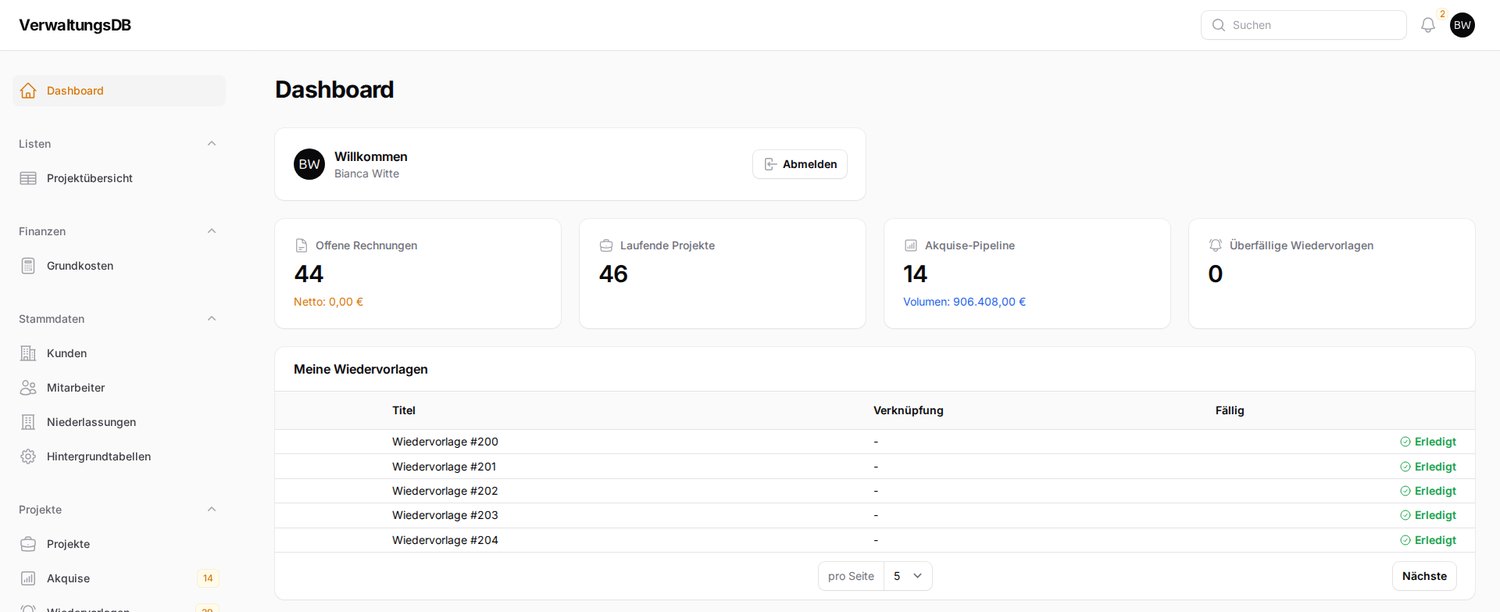Collapse the Stammdaten sidebar section
Screen dimensions: 1500x612
coord(211,319)
